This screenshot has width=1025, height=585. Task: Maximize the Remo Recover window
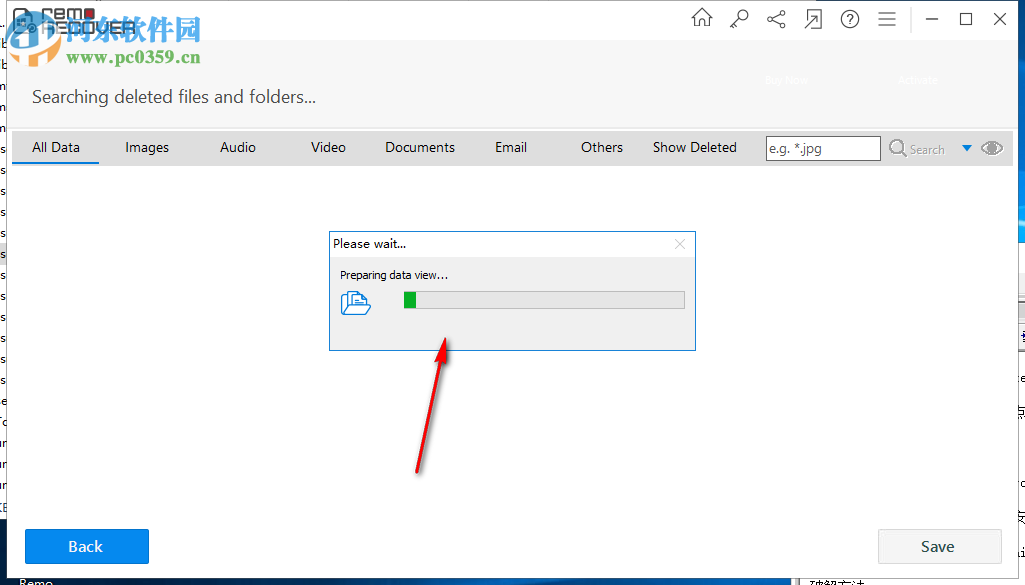tap(966, 19)
